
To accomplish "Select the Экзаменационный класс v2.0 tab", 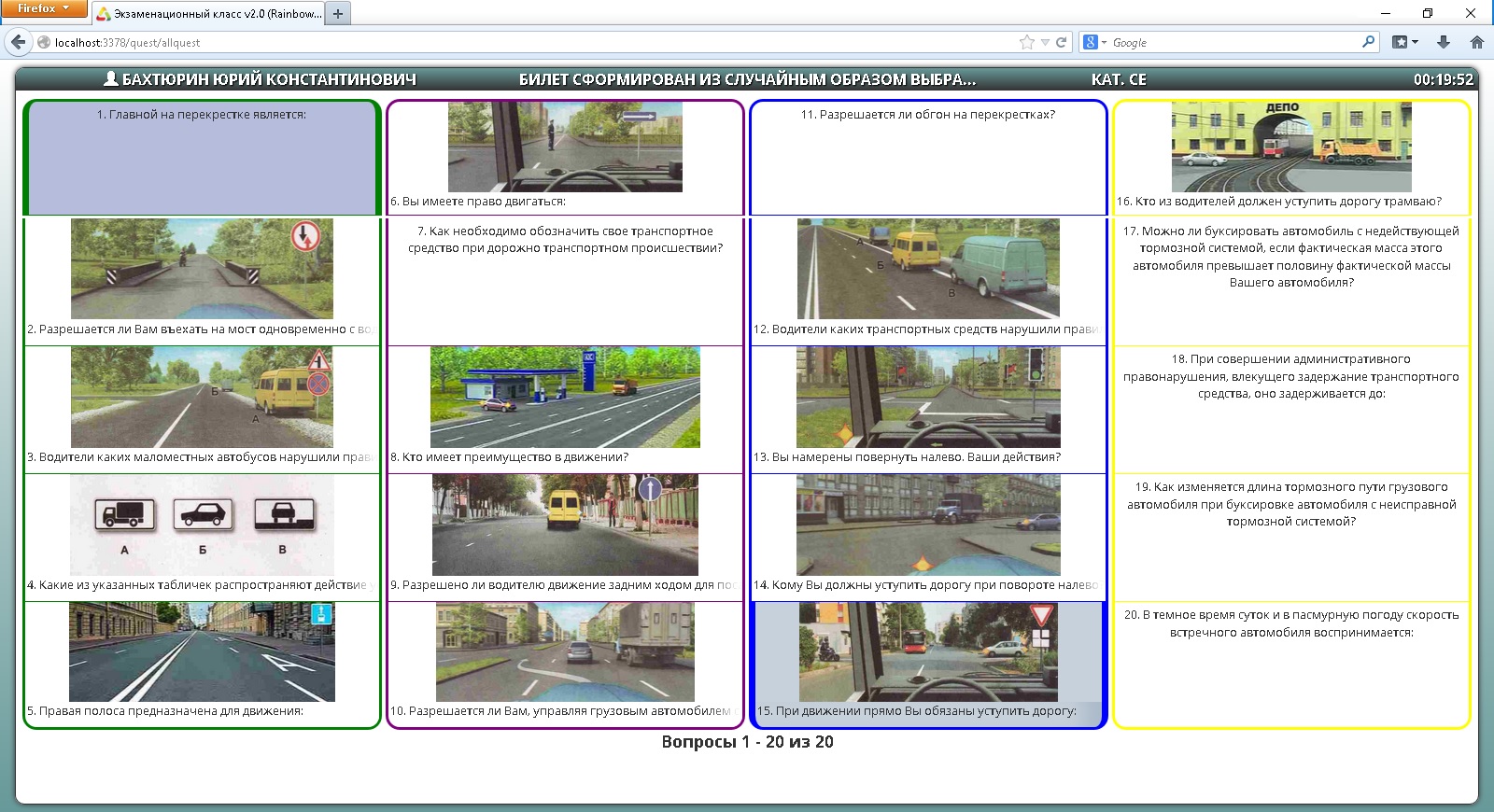I will (209, 14).
